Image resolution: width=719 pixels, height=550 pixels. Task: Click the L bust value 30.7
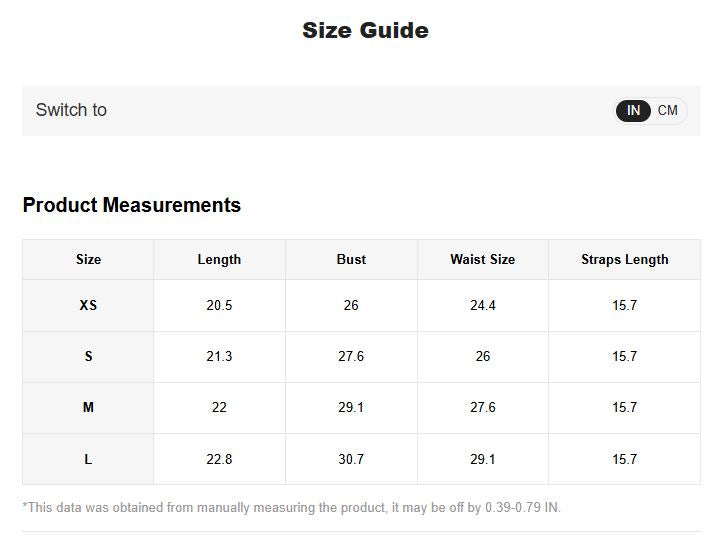coord(351,459)
